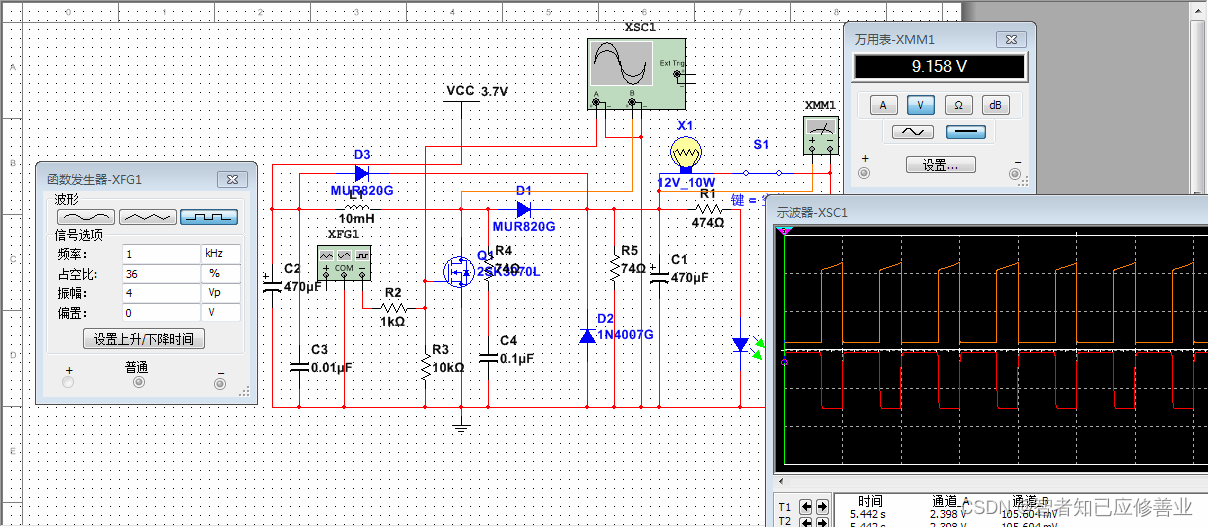Click capacitor C2 470µF symbol

pyautogui.click(x=273, y=284)
